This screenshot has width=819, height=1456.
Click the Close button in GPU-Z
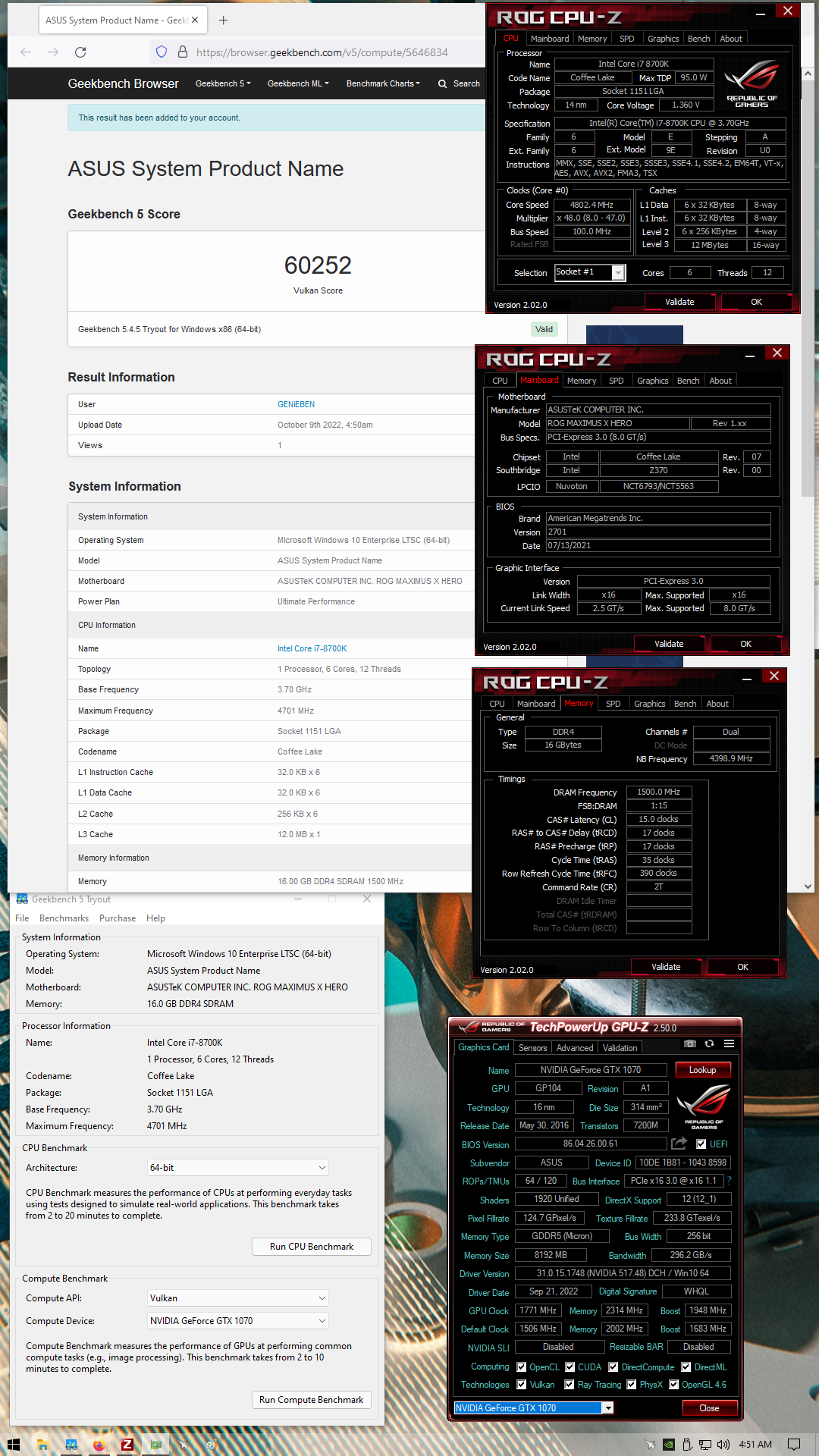[x=709, y=1408]
